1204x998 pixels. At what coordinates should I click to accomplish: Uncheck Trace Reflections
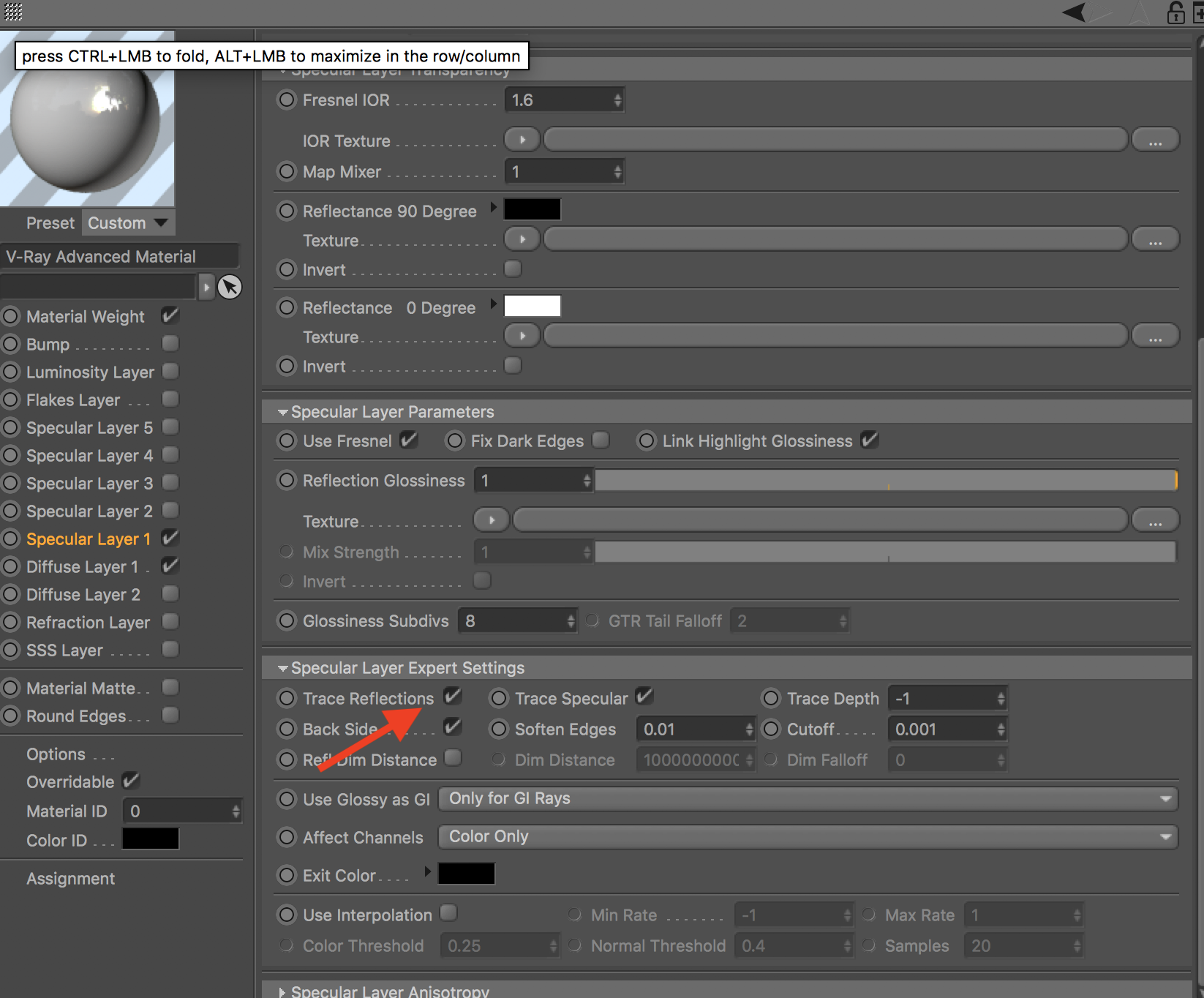(x=453, y=696)
